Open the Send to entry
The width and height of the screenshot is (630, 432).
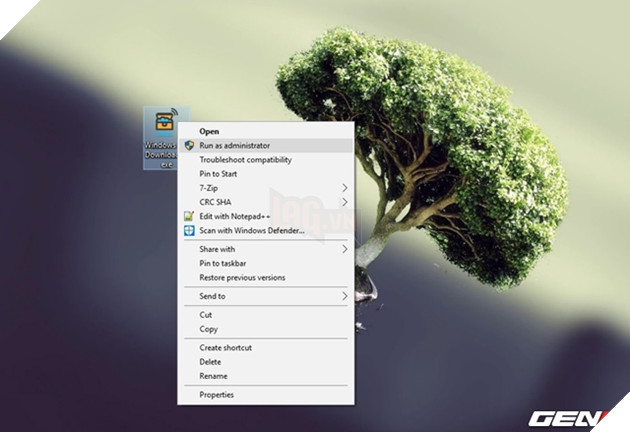tap(266, 296)
